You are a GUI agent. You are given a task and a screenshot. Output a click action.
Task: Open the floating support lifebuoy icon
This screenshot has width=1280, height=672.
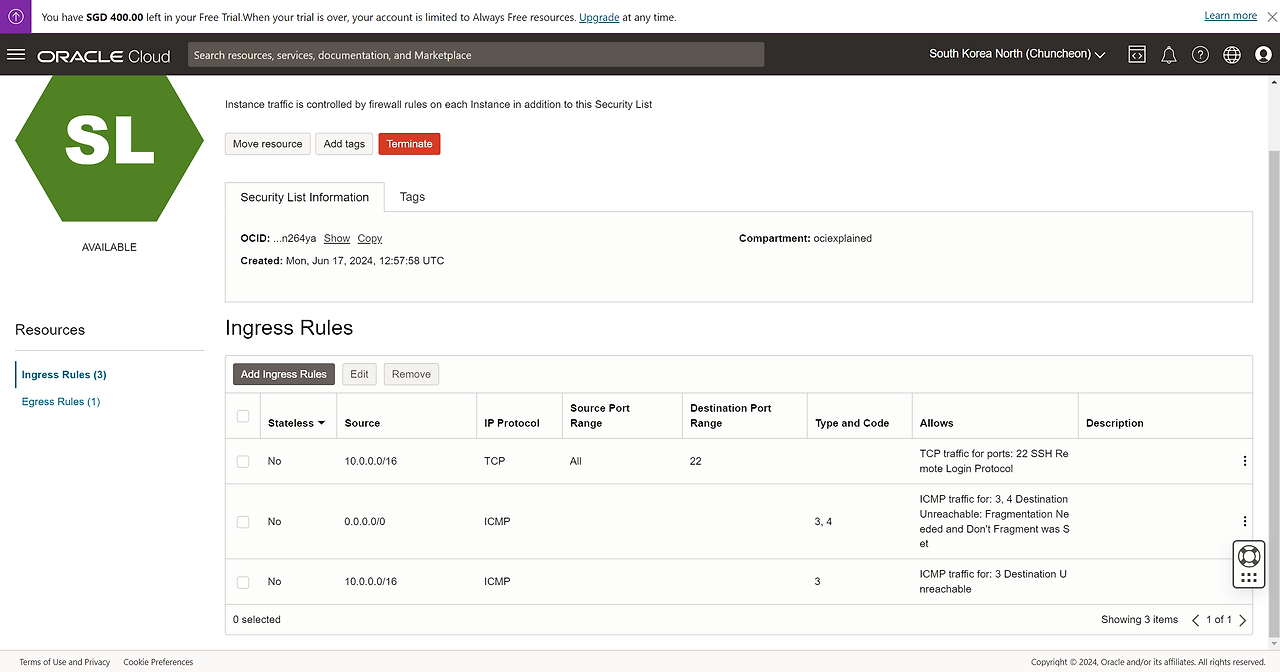tap(1248, 555)
